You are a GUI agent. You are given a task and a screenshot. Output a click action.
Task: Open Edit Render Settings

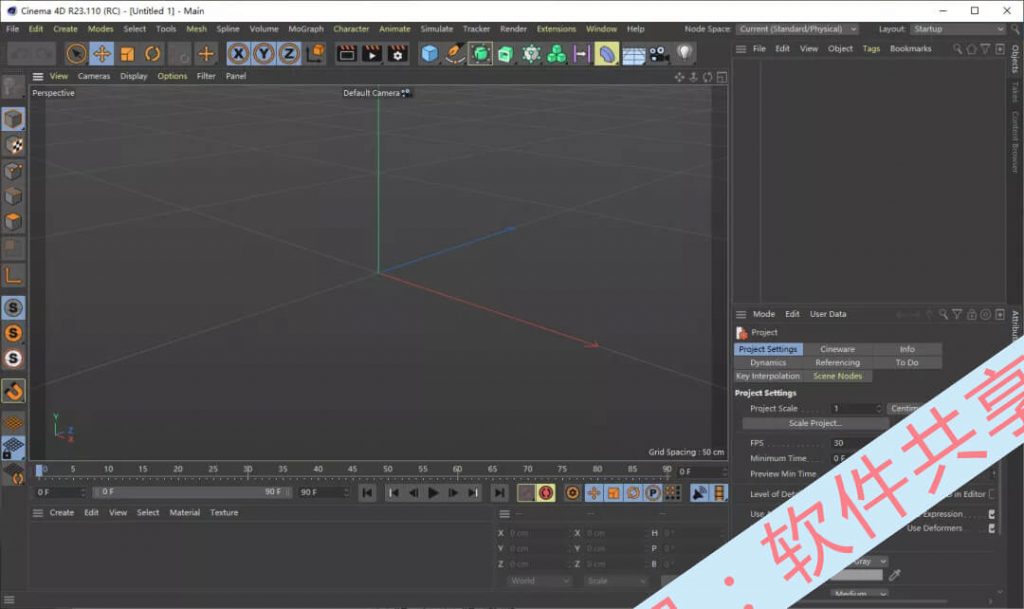(x=398, y=54)
